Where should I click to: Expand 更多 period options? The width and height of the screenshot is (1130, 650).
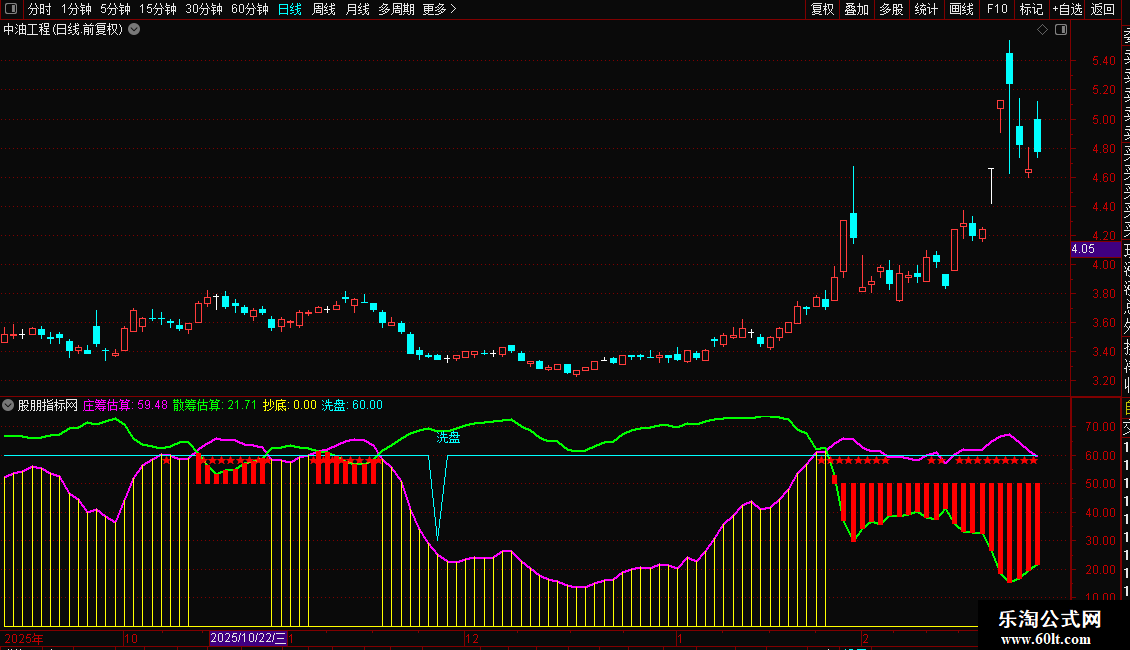point(439,10)
